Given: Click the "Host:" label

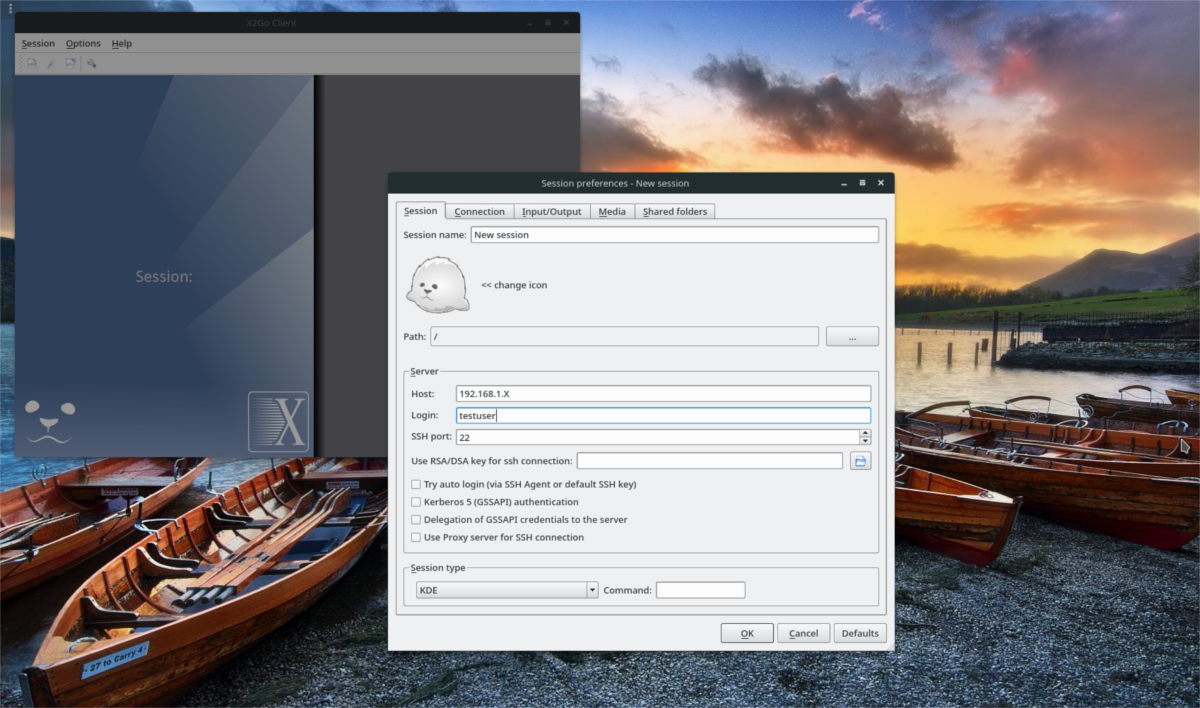Looking at the screenshot, I should coord(423,394).
